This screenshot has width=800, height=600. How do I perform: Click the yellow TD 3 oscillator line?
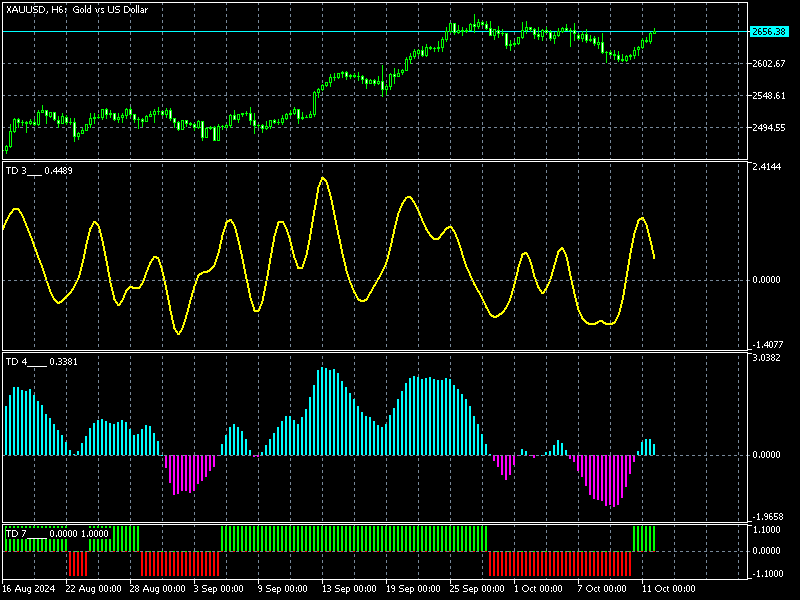pyautogui.click(x=323, y=179)
